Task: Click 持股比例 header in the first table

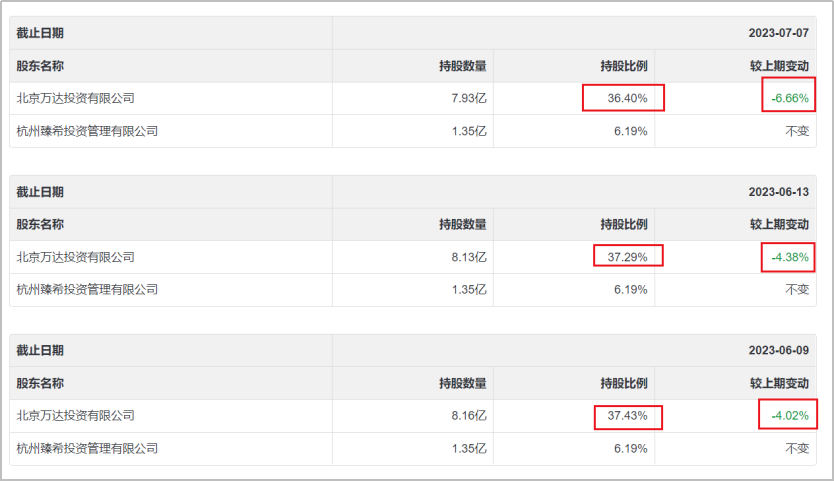Action: point(624,66)
